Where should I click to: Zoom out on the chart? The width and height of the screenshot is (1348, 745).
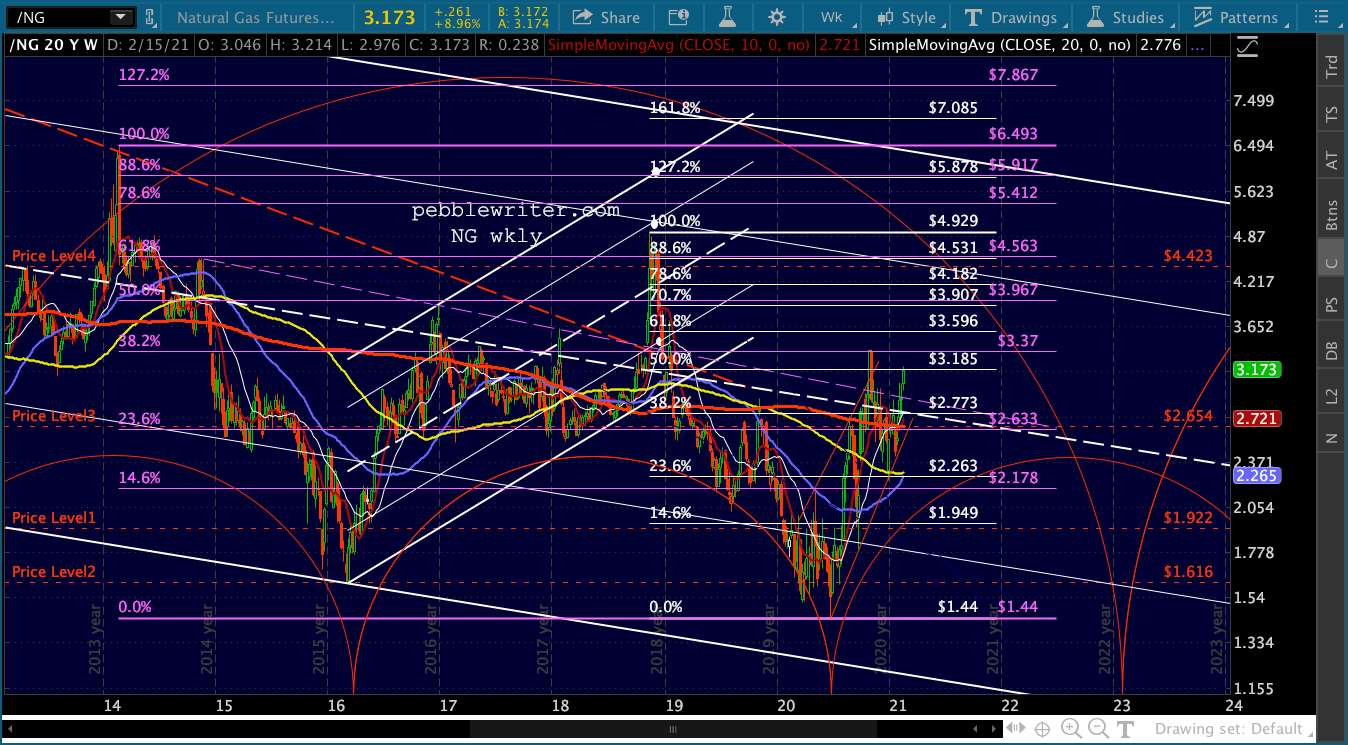click(x=1097, y=729)
